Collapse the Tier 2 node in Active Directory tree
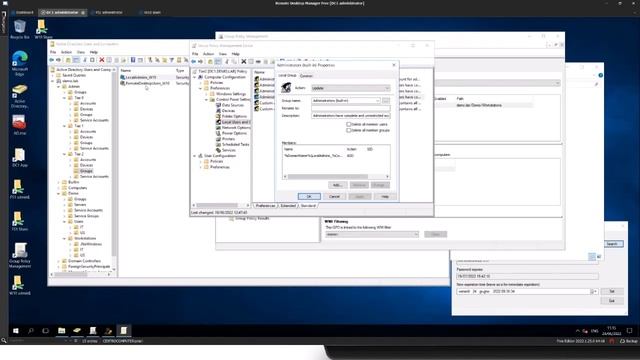This screenshot has height=360, width=640. [x=64, y=154]
